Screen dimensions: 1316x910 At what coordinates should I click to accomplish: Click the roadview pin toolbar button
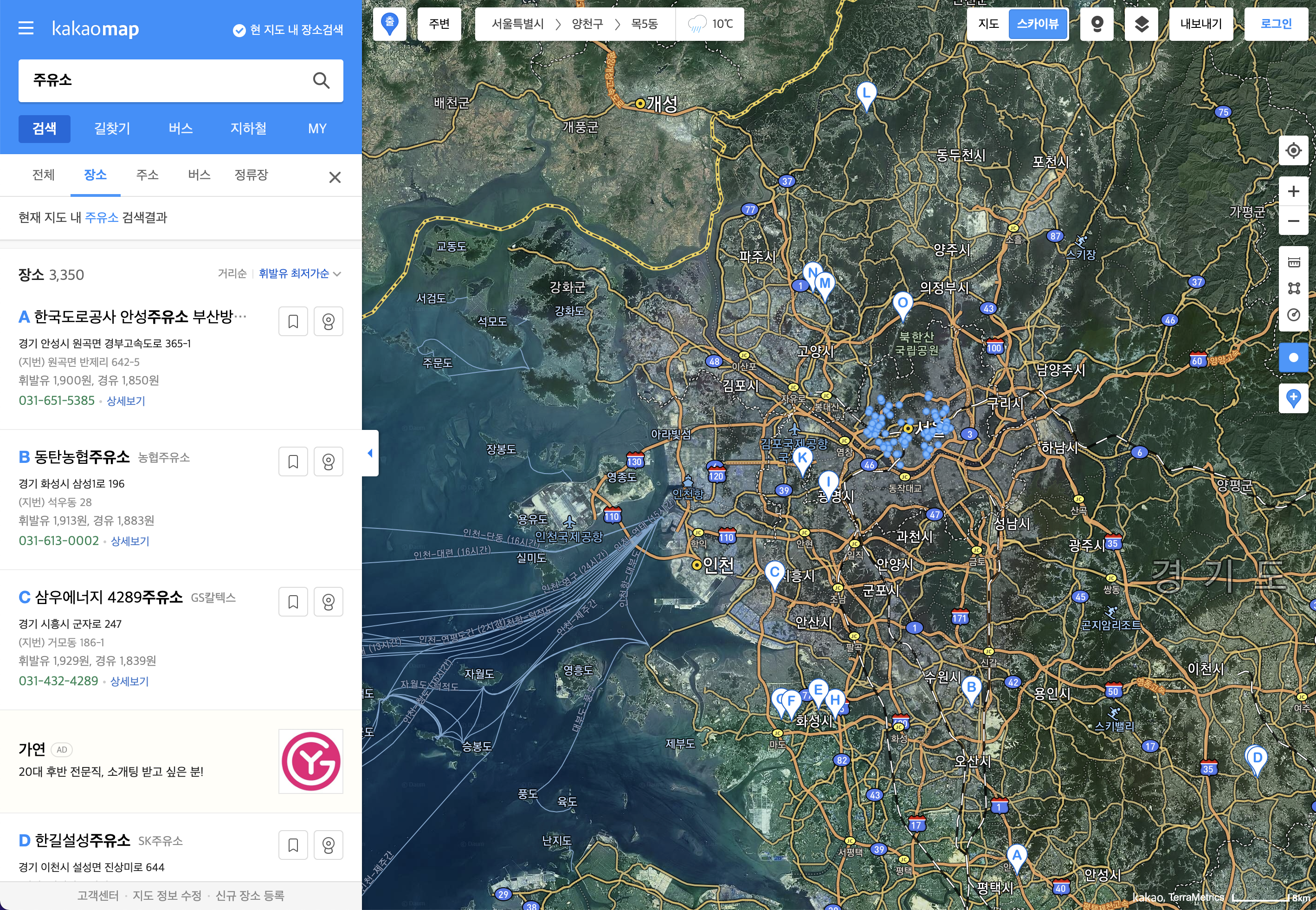1097,24
